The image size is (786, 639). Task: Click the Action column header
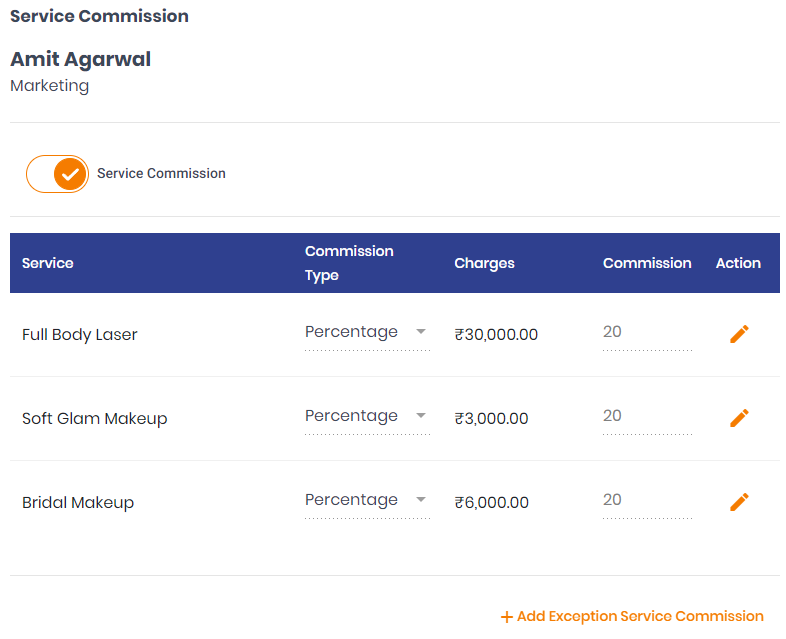(738, 263)
